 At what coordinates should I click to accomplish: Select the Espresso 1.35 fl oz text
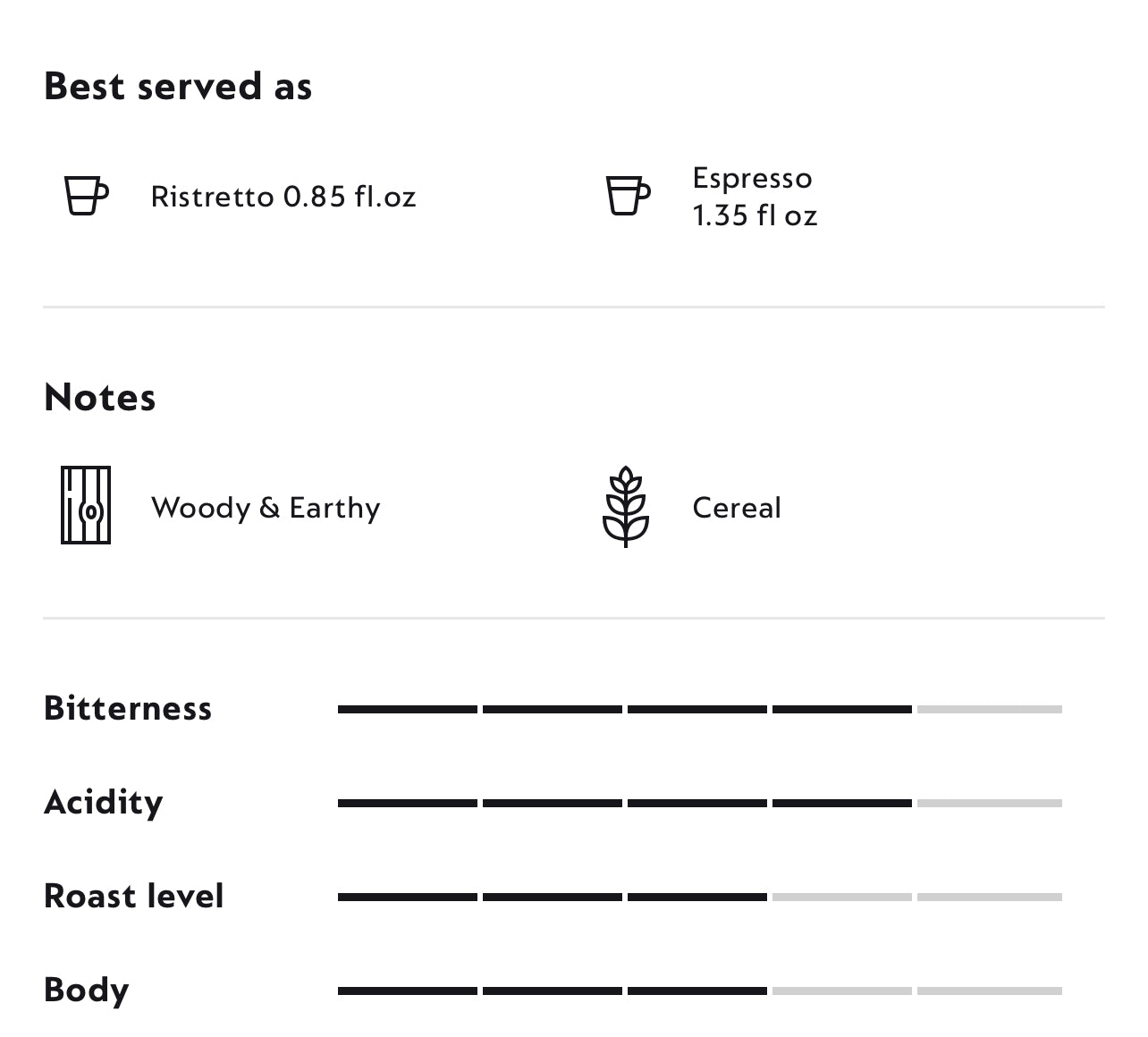point(754,197)
